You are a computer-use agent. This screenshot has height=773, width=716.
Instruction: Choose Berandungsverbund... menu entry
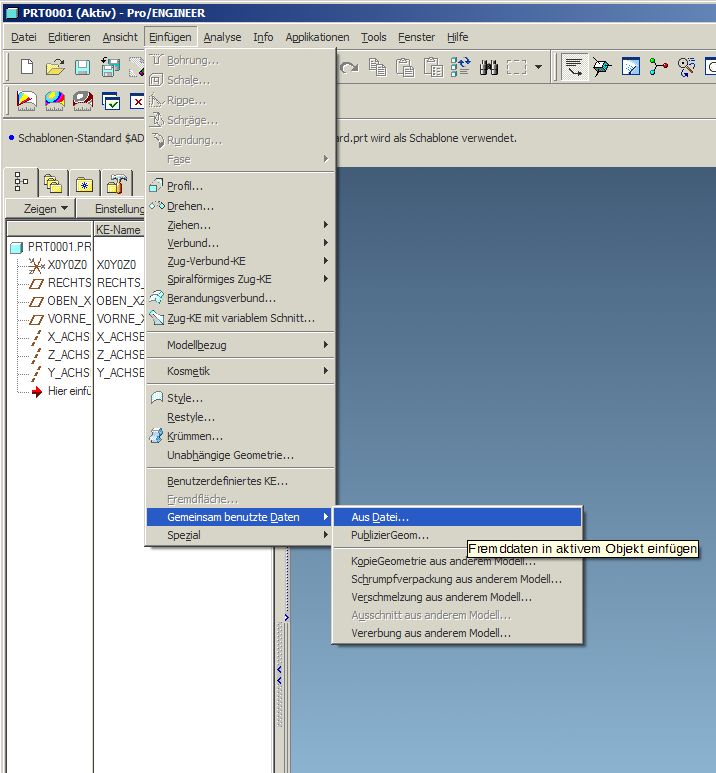[240, 298]
